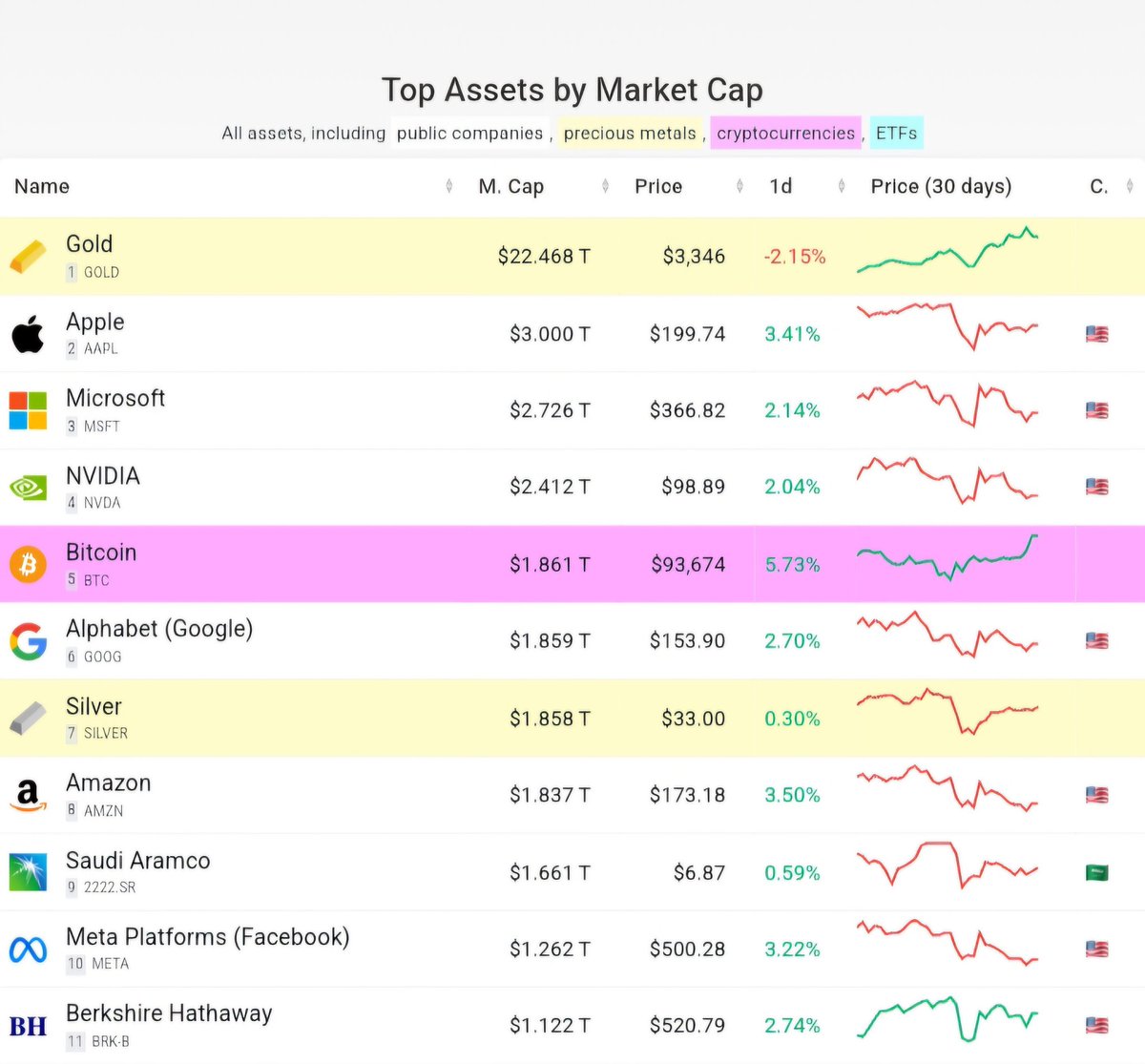Click the Apple logo icon

[x=28, y=333]
